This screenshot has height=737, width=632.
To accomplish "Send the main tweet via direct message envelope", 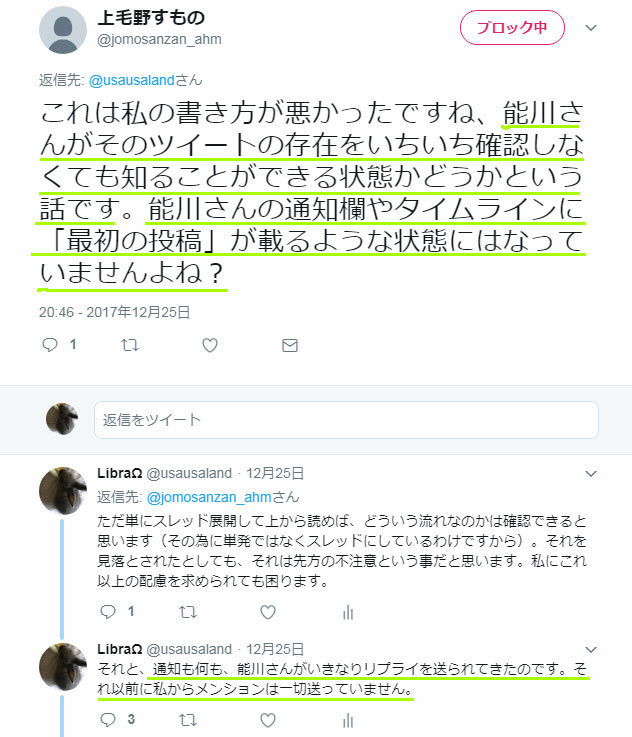I will 289,345.
